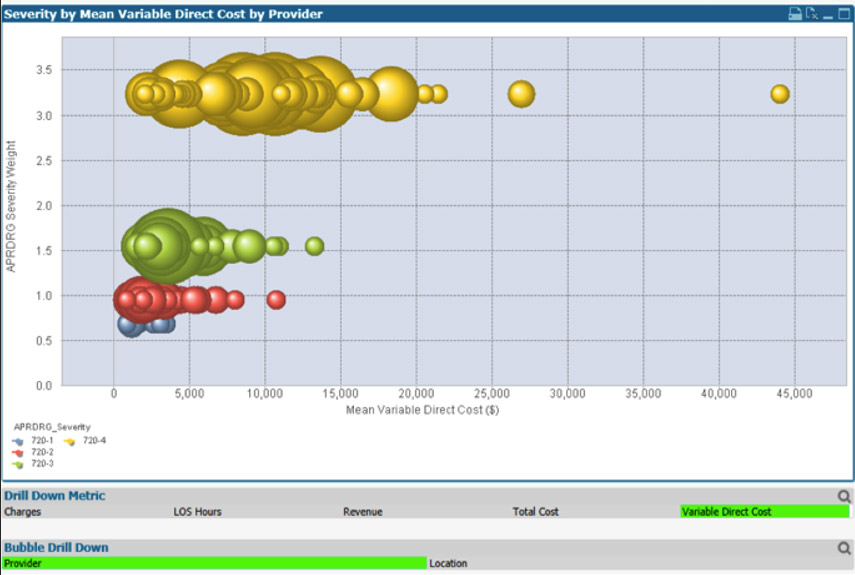Select Revenue drill down metric
Screen dimensions: 855x575
[x=363, y=512]
